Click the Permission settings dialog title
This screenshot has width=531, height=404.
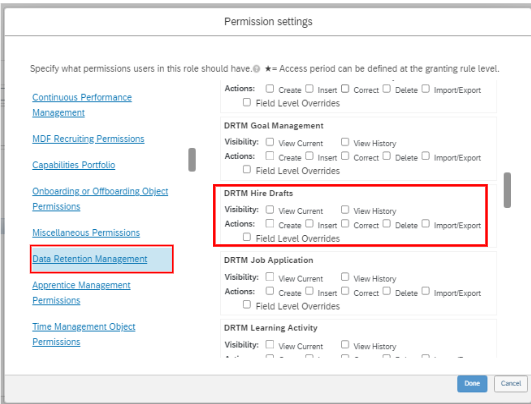[x=268, y=21]
